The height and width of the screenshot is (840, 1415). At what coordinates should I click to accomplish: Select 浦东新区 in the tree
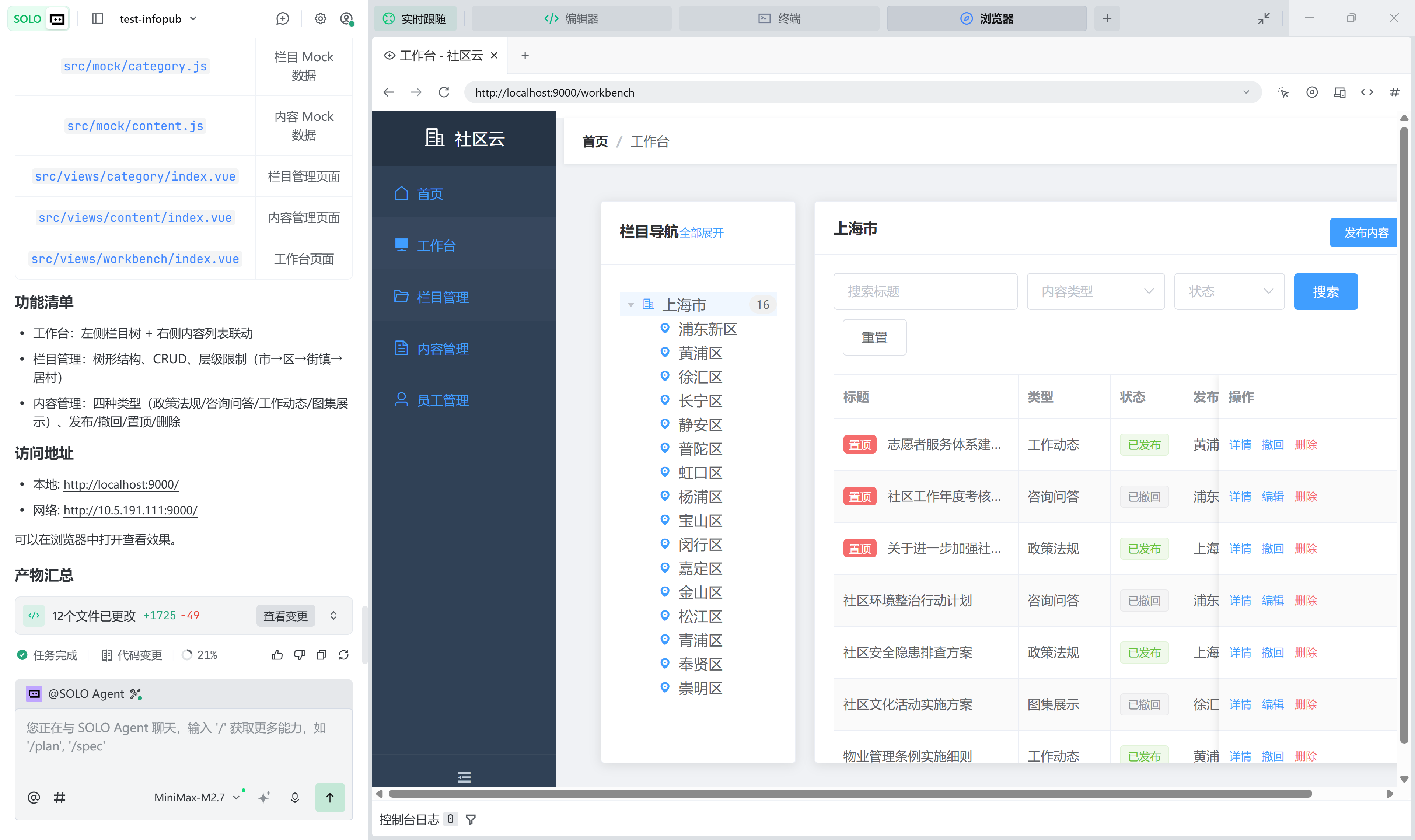click(x=707, y=329)
